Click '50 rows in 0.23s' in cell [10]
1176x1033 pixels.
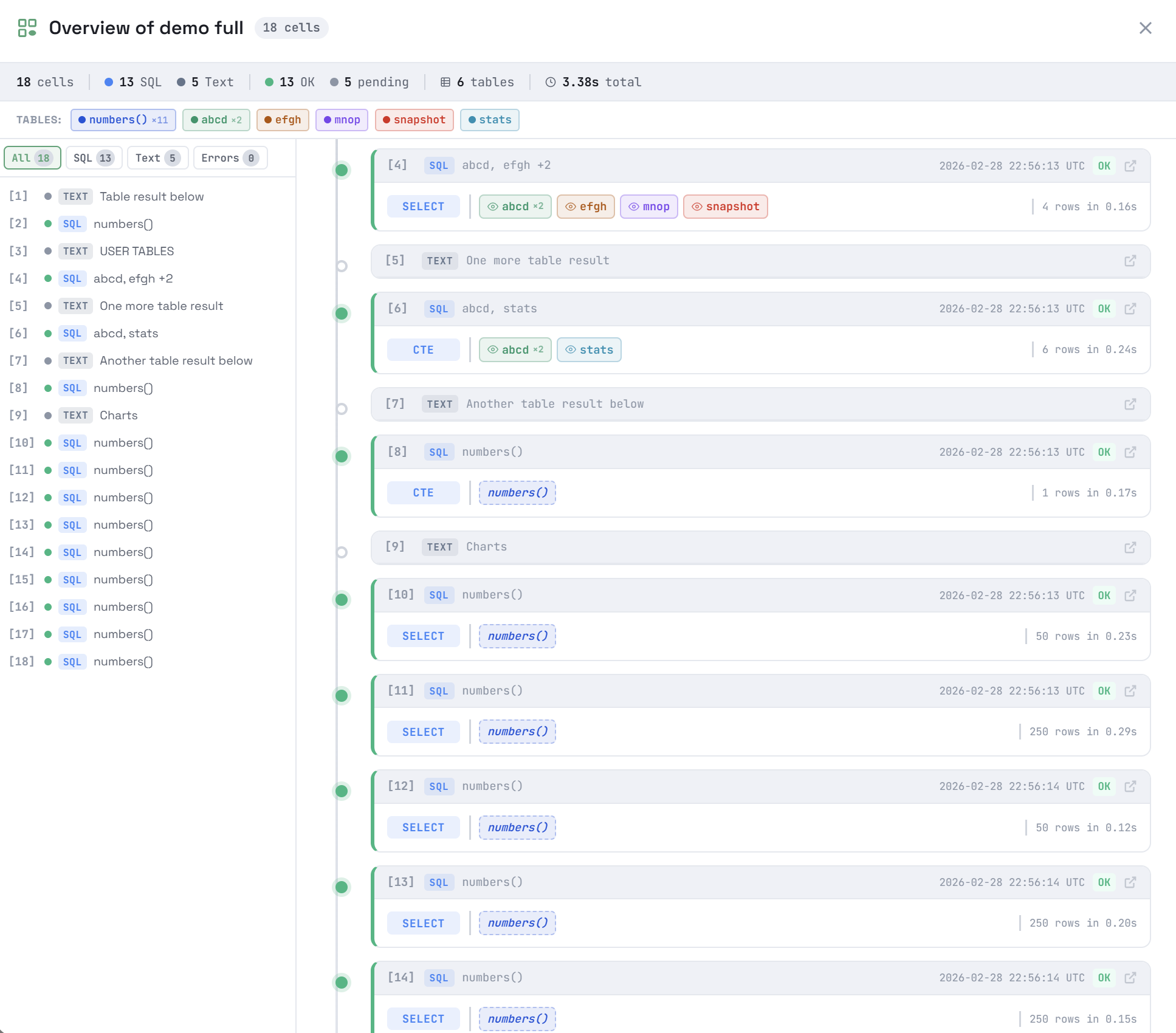(x=1086, y=636)
